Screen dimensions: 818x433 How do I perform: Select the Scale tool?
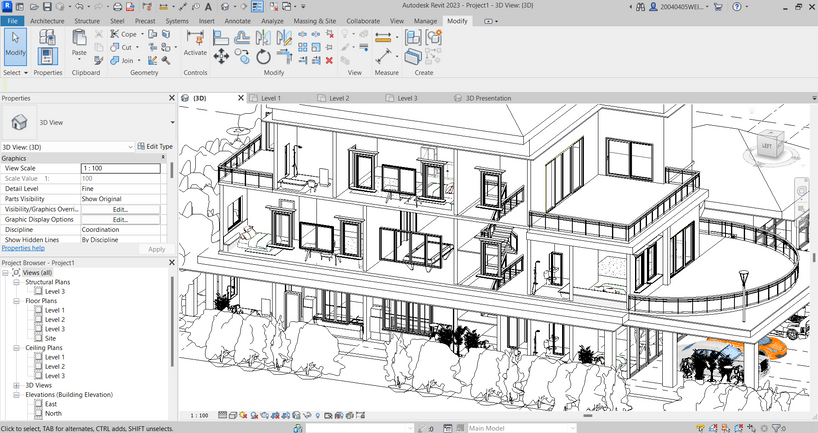pyautogui.click(x=316, y=47)
